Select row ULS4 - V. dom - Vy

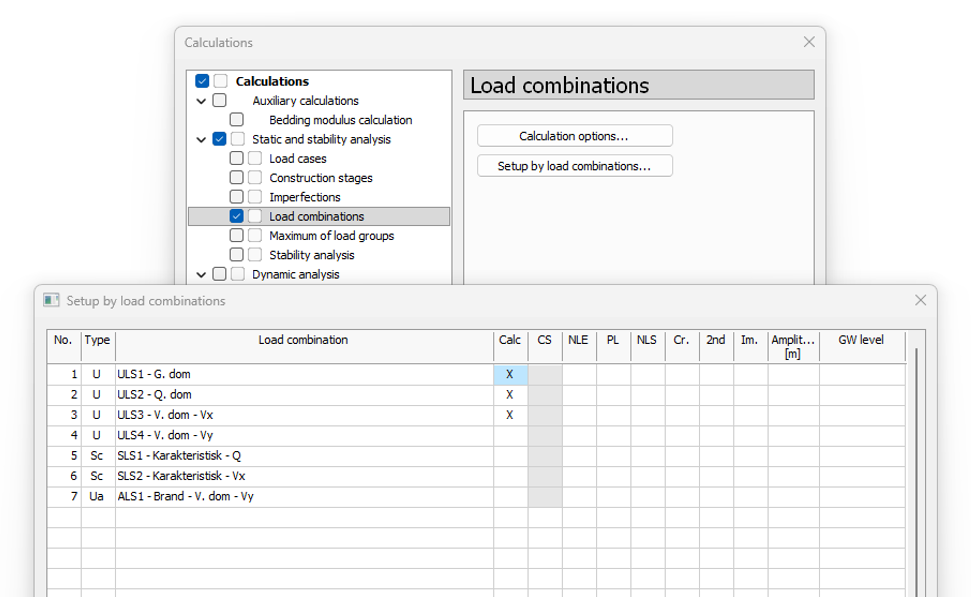pyautogui.click(x=304, y=435)
